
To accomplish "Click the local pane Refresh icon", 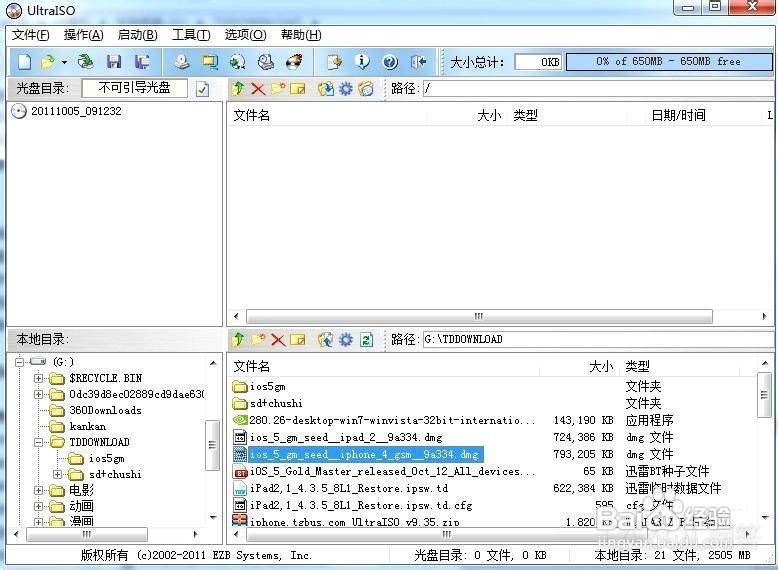I will coord(366,339).
